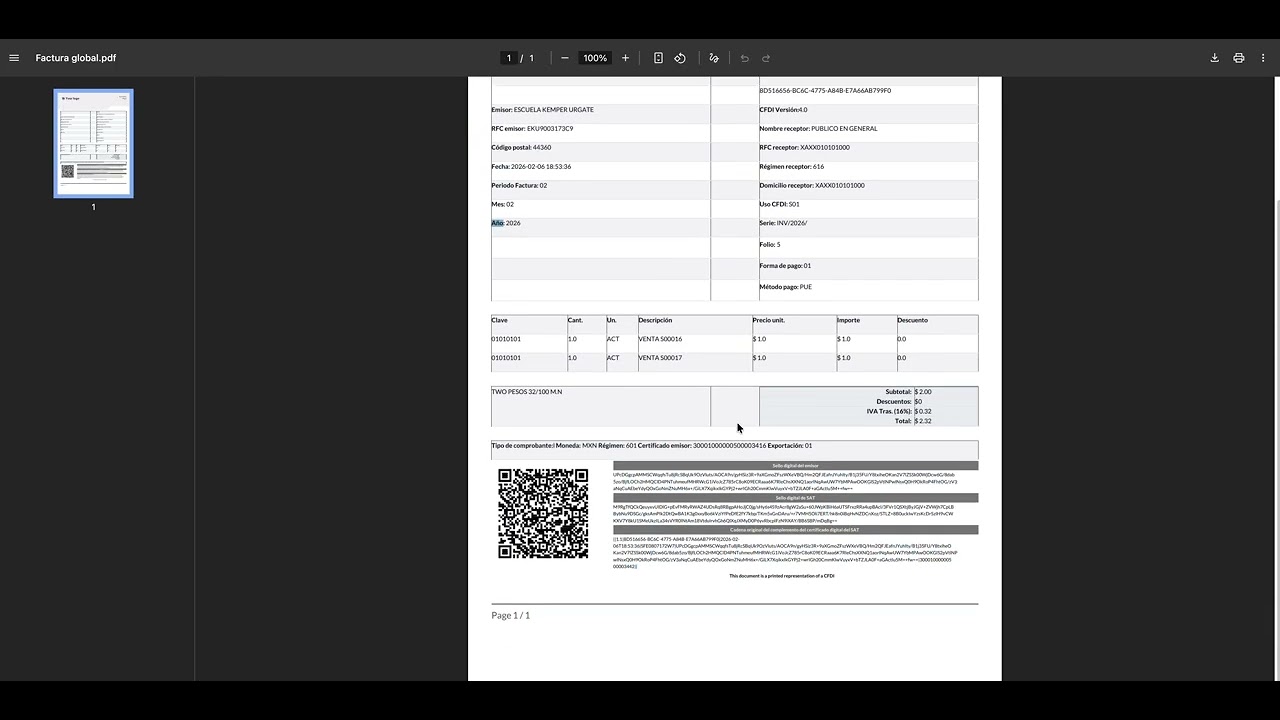The height and width of the screenshot is (720, 1280).
Task: Click the 'Emisor: ESCUELA KEMPER URGATE' line
Action: coord(542,110)
